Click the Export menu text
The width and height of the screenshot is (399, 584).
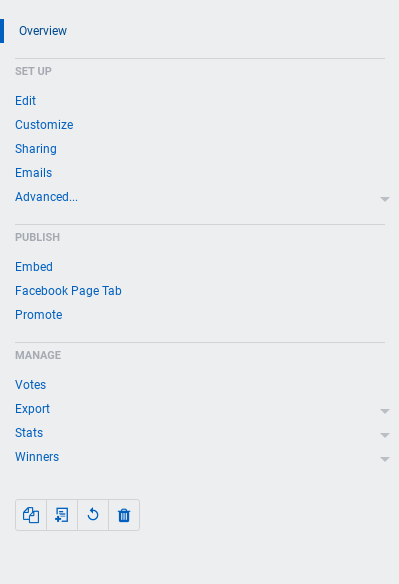pos(32,409)
